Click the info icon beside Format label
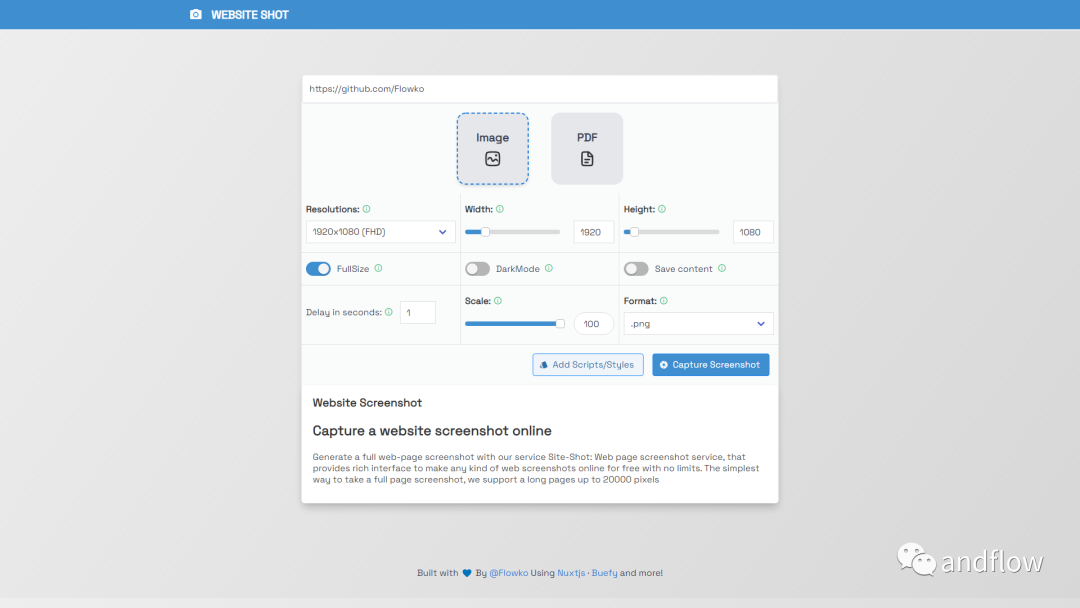 (664, 301)
